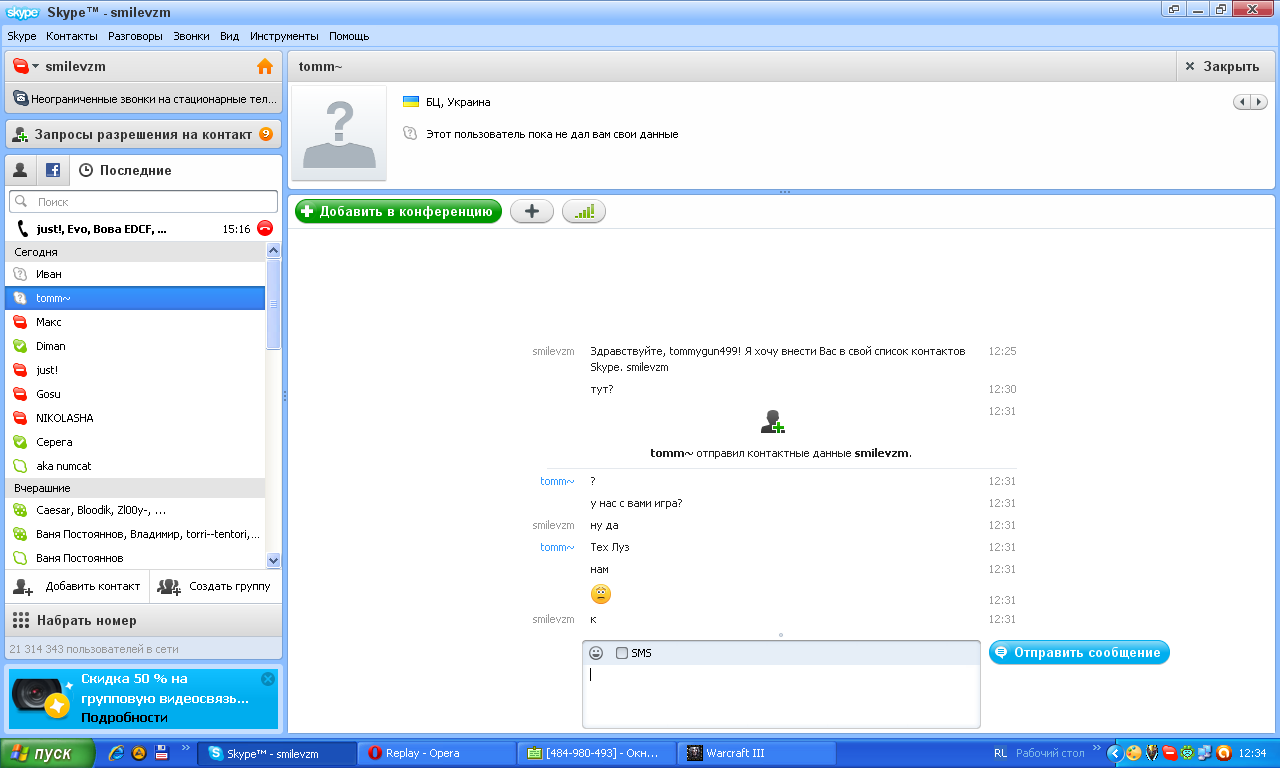End the call with the red hang-up icon

tap(265, 228)
